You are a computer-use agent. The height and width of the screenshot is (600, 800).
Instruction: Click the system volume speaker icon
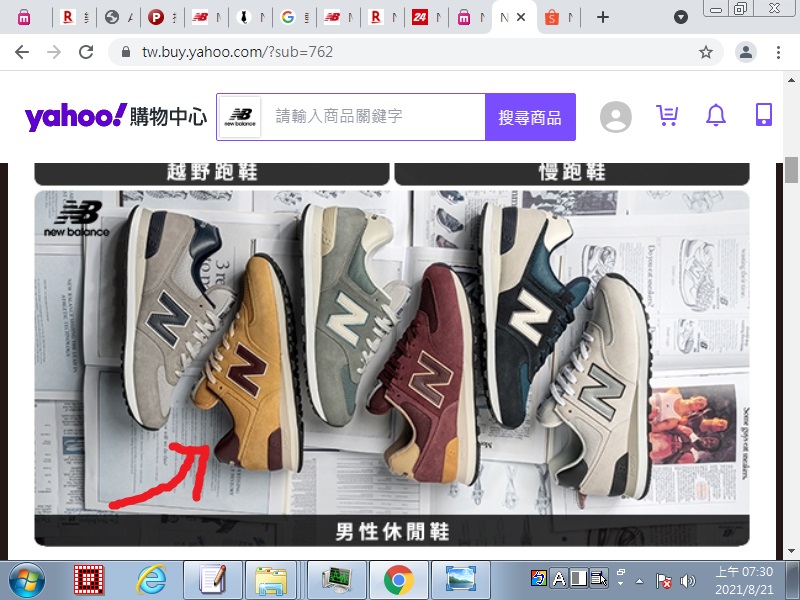coord(688,580)
